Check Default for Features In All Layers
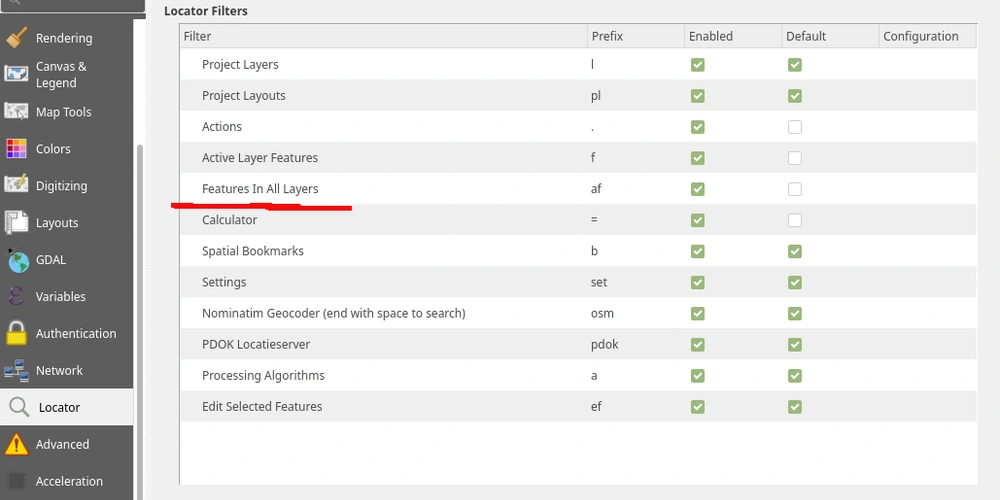Viewport: 1000px width, 500px height. (795, 189)
